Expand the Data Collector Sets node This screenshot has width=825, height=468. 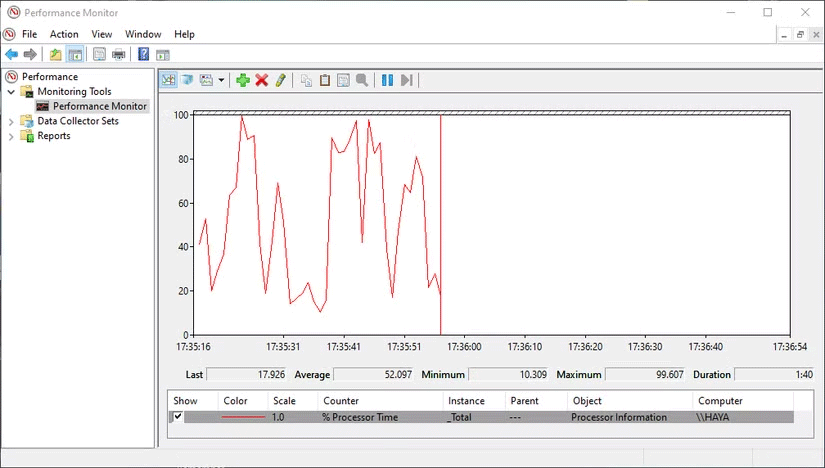tap(11, 121)
